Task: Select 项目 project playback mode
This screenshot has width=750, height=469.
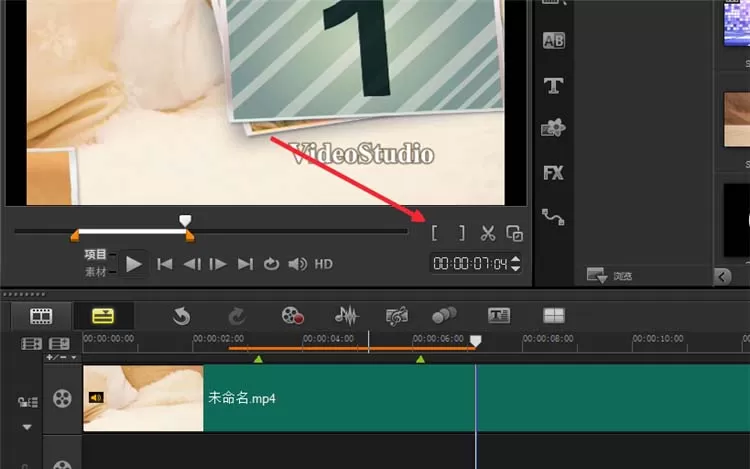Action: (95, 254)
